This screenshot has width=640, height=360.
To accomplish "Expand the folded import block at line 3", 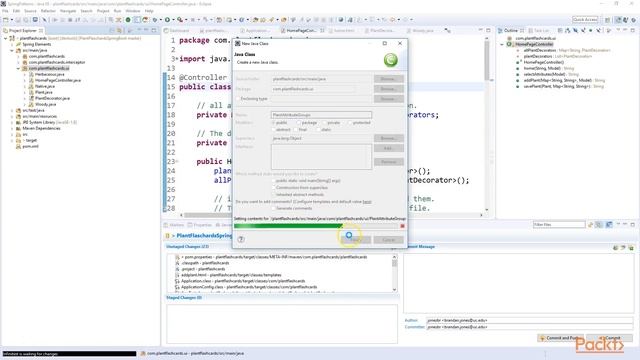I will click(x=177, y=59).
